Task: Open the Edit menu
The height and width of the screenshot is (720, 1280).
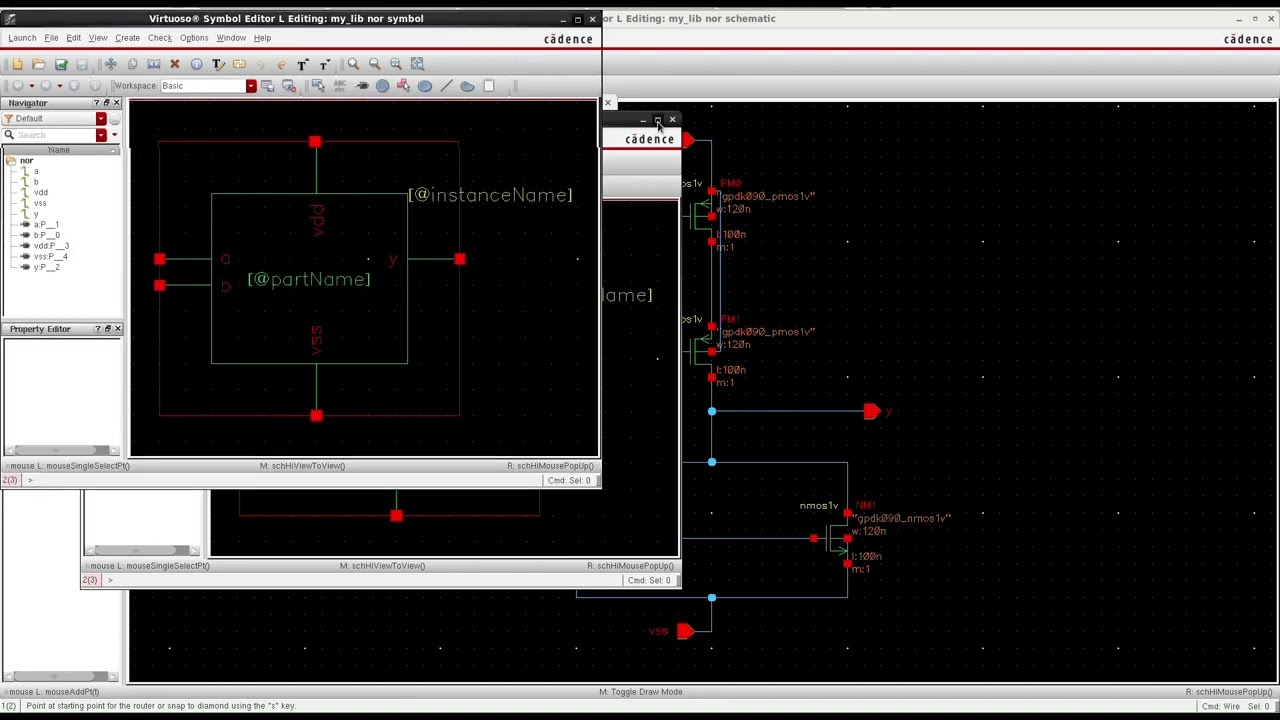Action: point(74,38)
